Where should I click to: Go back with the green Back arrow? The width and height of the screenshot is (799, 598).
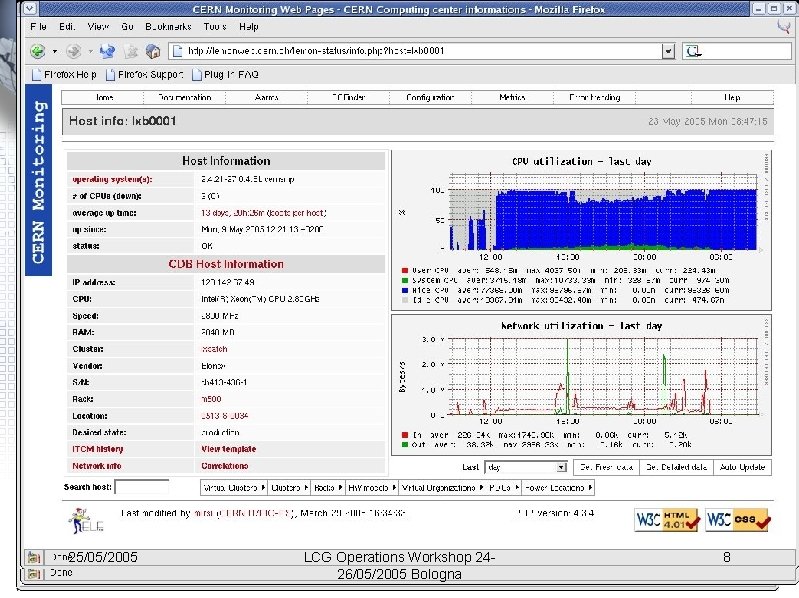(x=37, y=51)
